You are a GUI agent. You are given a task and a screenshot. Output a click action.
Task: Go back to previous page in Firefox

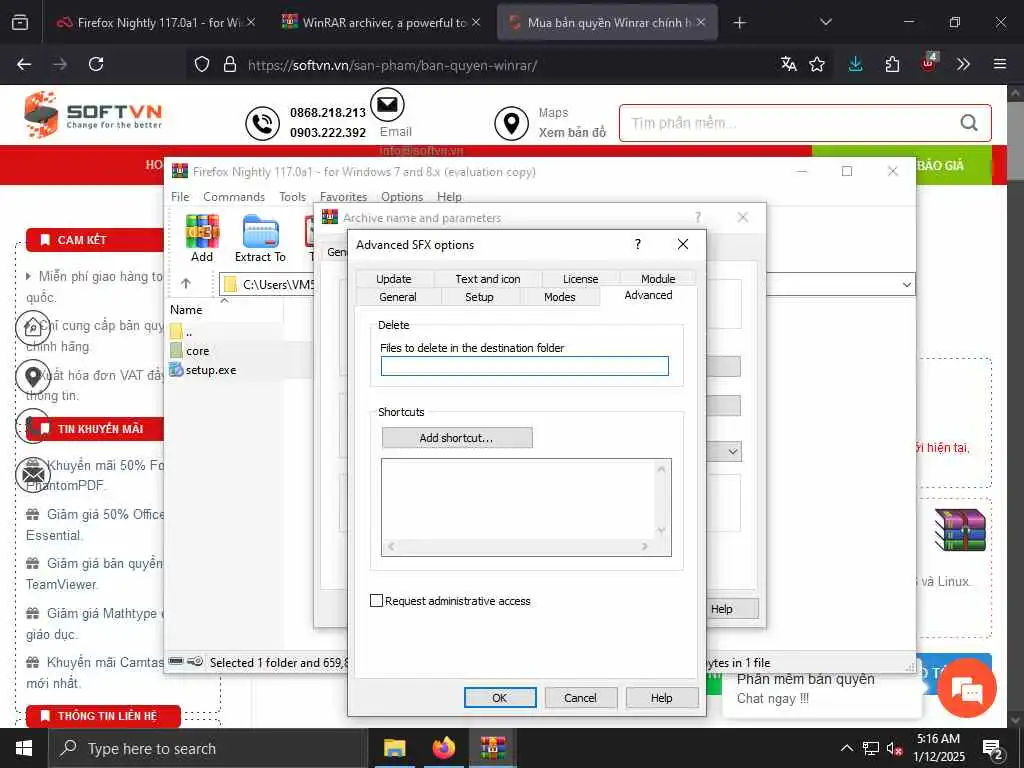tap(24, 64)
